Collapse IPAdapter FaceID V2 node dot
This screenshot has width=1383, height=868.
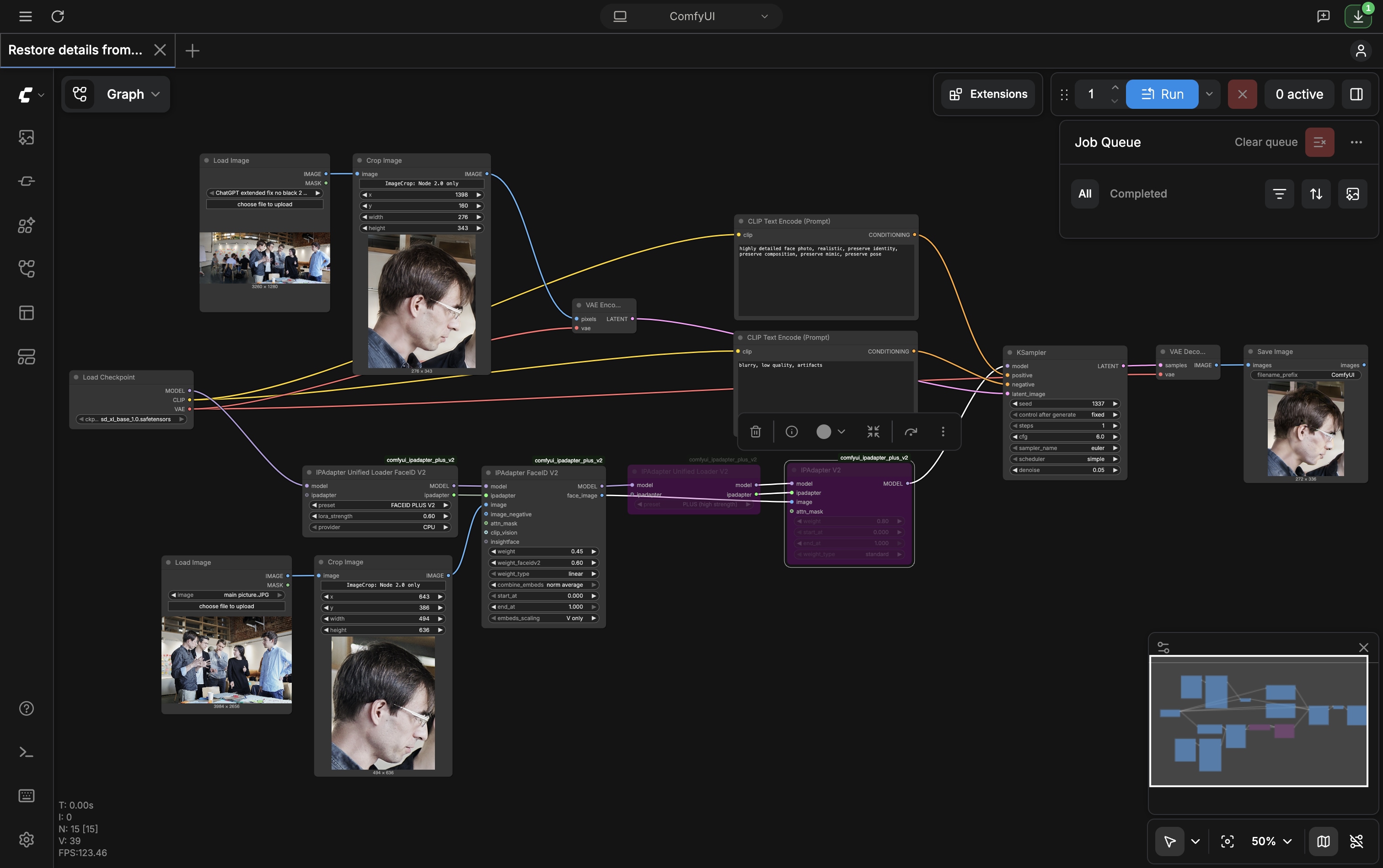(488, 473)
